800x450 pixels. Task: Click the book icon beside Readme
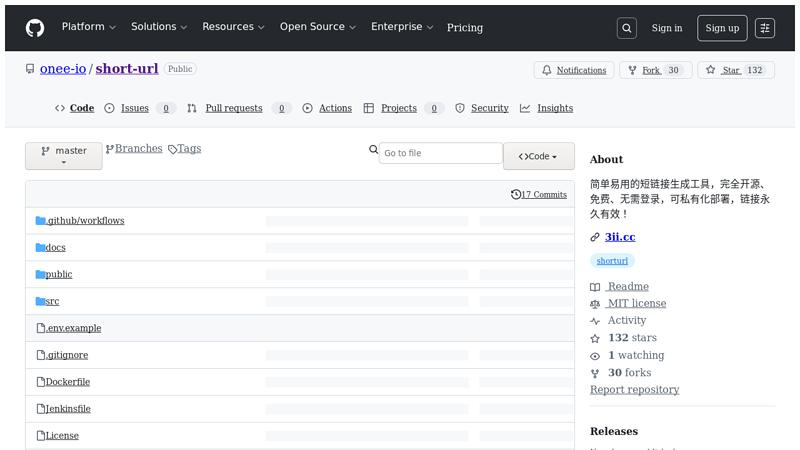point(595,287)
